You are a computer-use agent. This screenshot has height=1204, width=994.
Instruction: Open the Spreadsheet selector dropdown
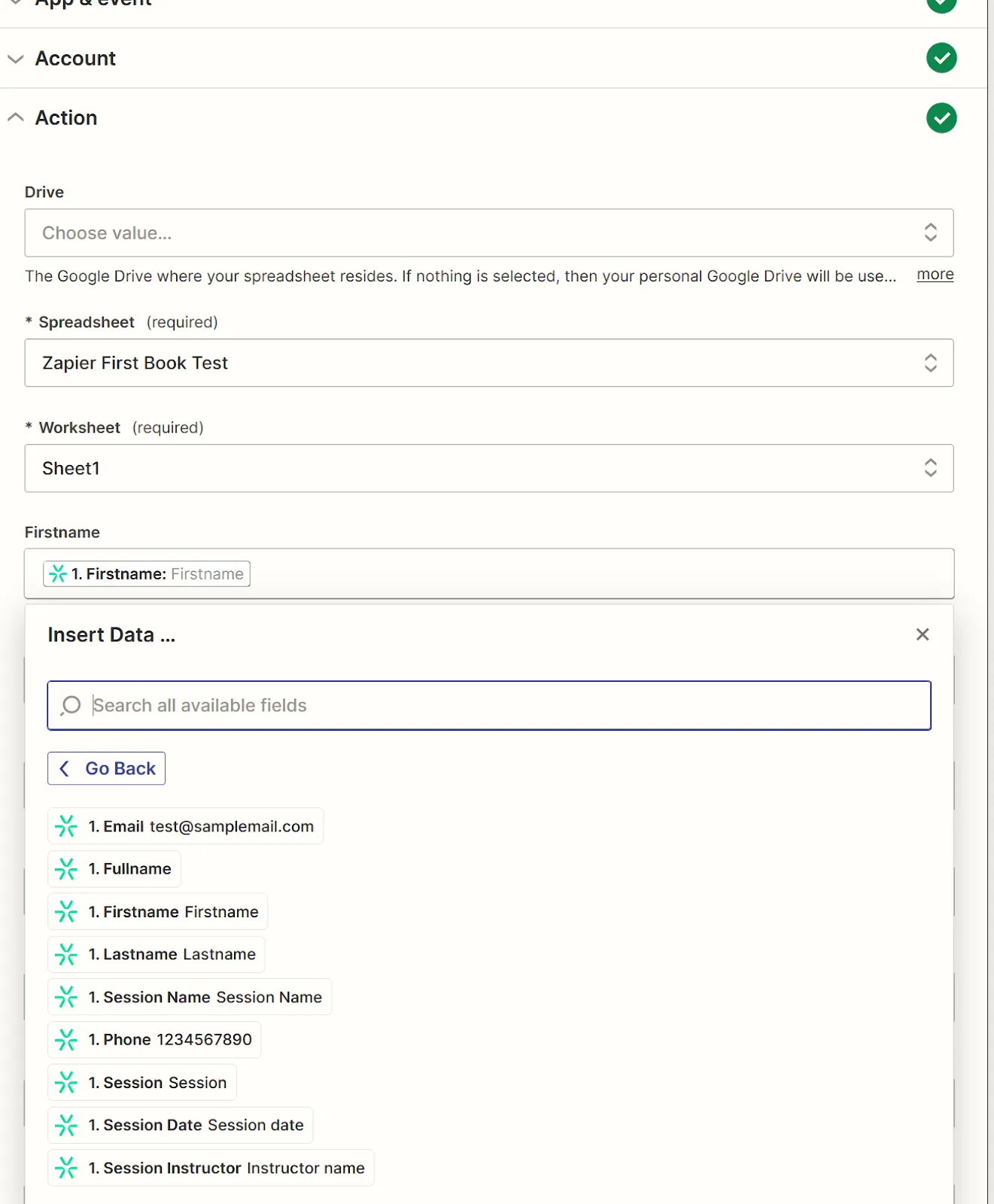tap(488, 363)
